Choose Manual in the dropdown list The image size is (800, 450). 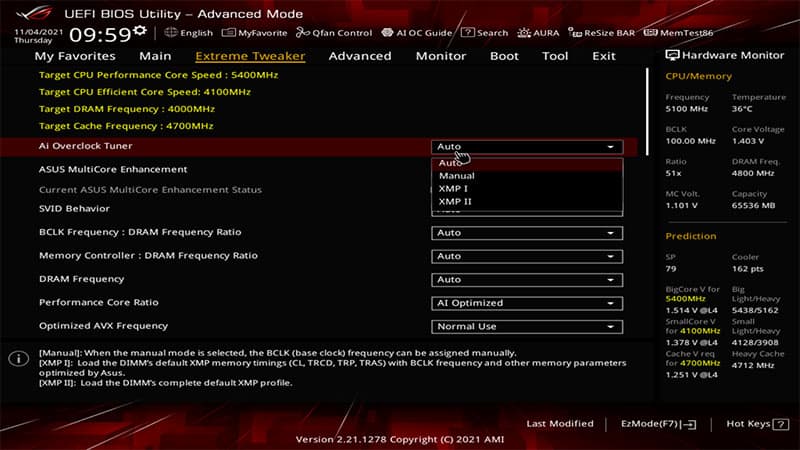point(527,176)
